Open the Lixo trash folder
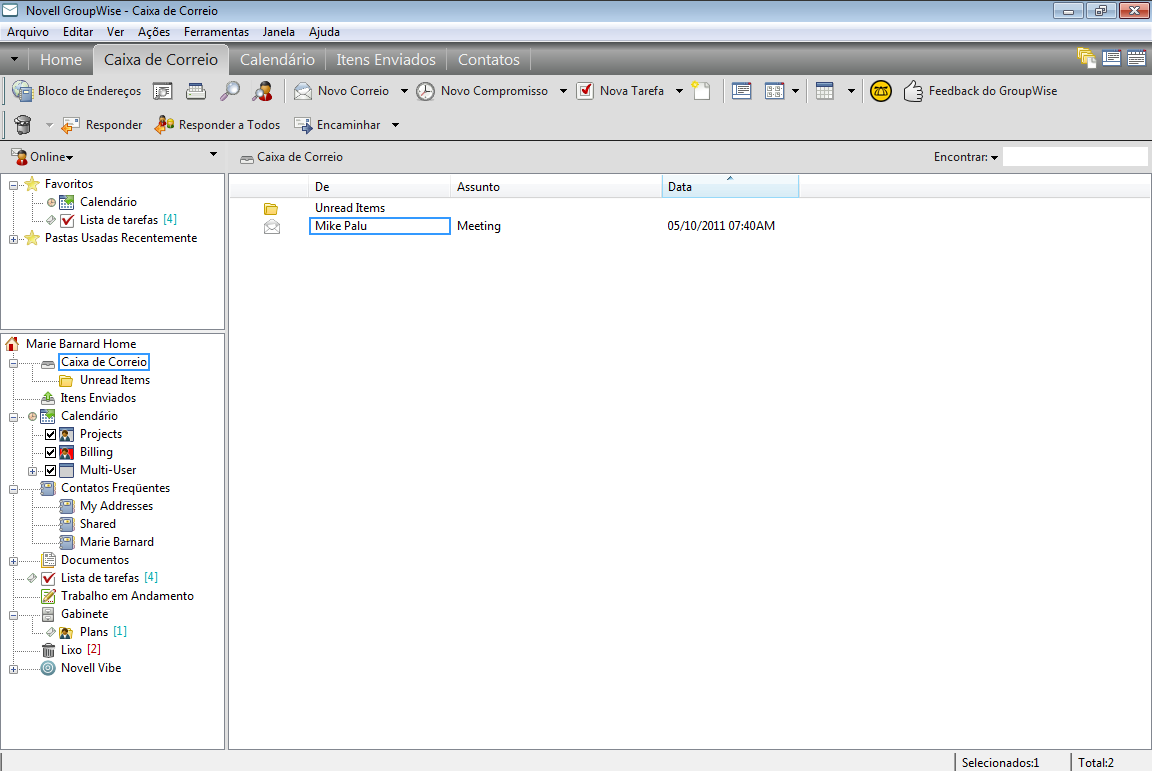The width and height of the screenshot is (1152, 771). point(71,650)
